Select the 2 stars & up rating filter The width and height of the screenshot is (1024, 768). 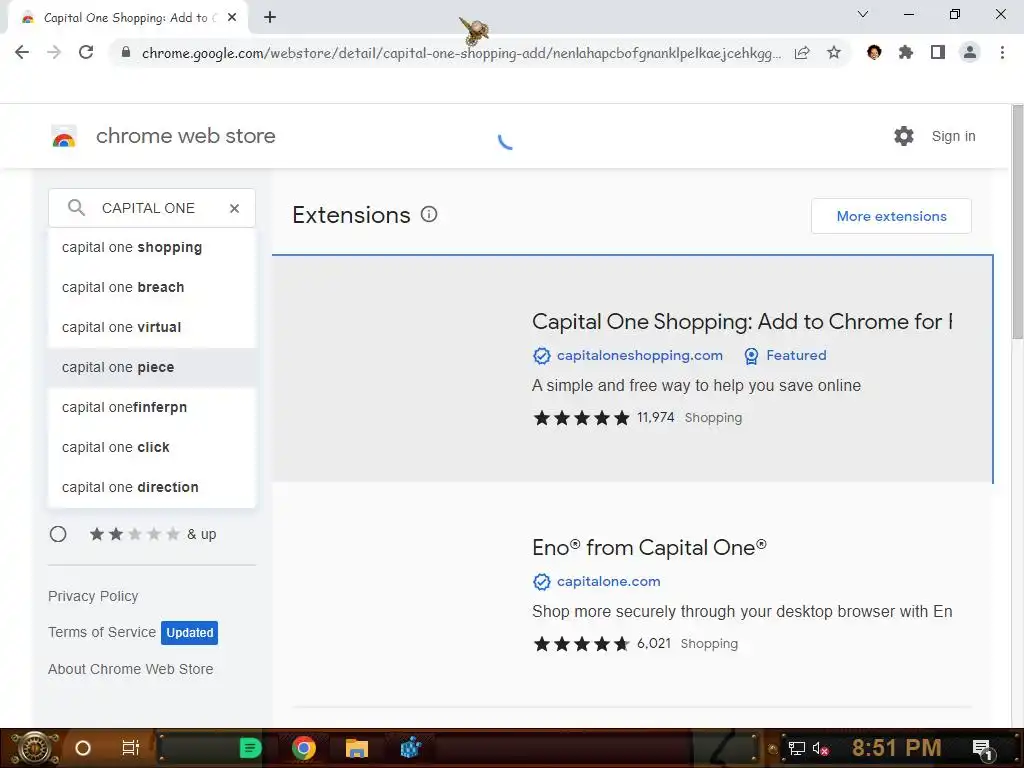click(x=58, y=534)
